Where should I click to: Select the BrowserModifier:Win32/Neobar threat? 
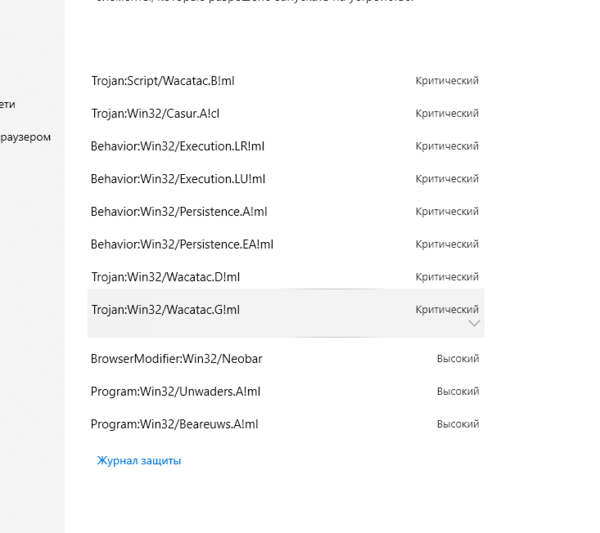(x=176, y=358)
